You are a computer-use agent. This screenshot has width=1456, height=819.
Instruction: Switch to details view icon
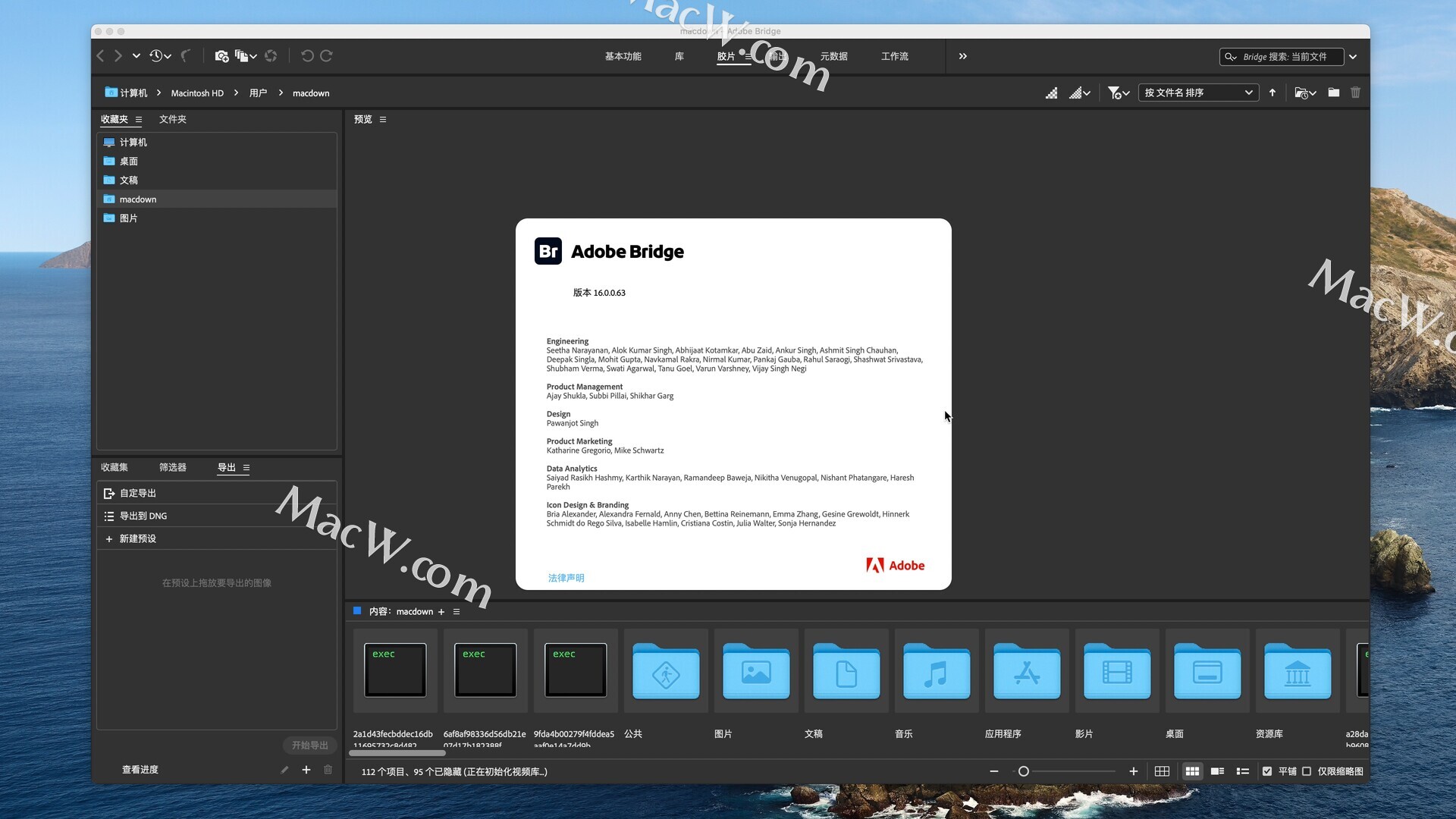[x=1217, y=771]
